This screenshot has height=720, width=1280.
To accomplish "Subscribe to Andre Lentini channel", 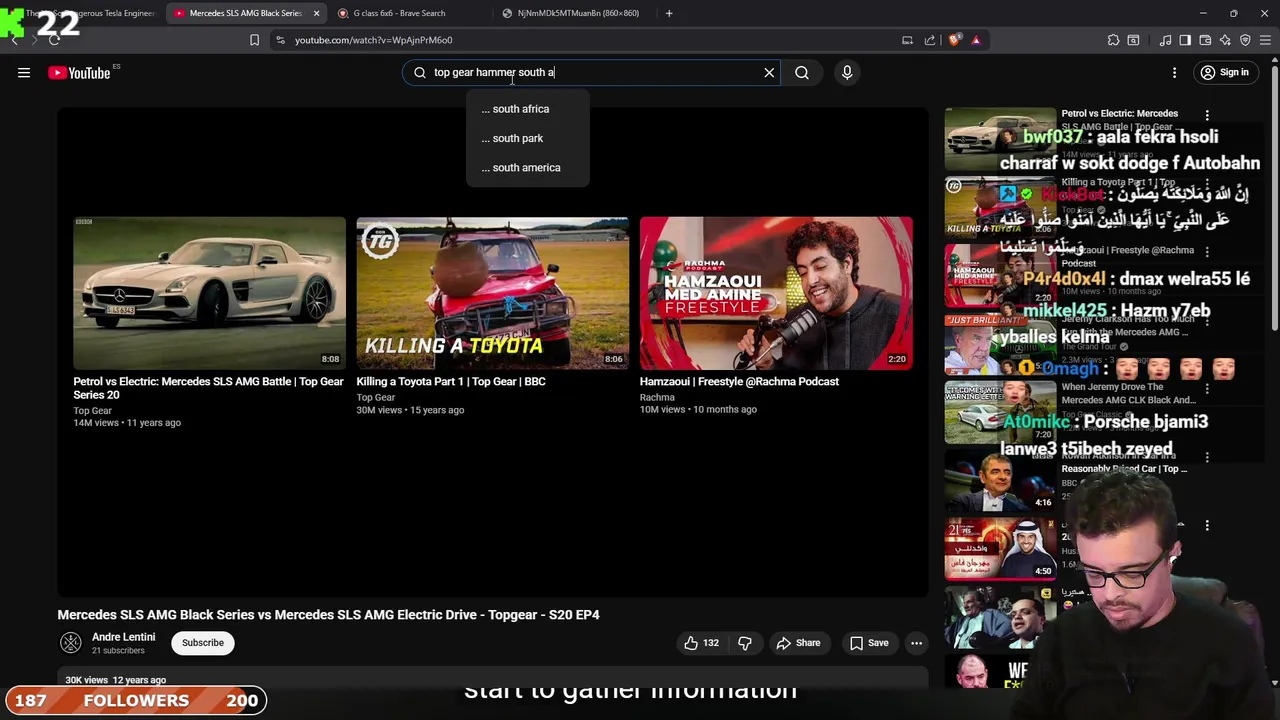I will coord(203,643).
